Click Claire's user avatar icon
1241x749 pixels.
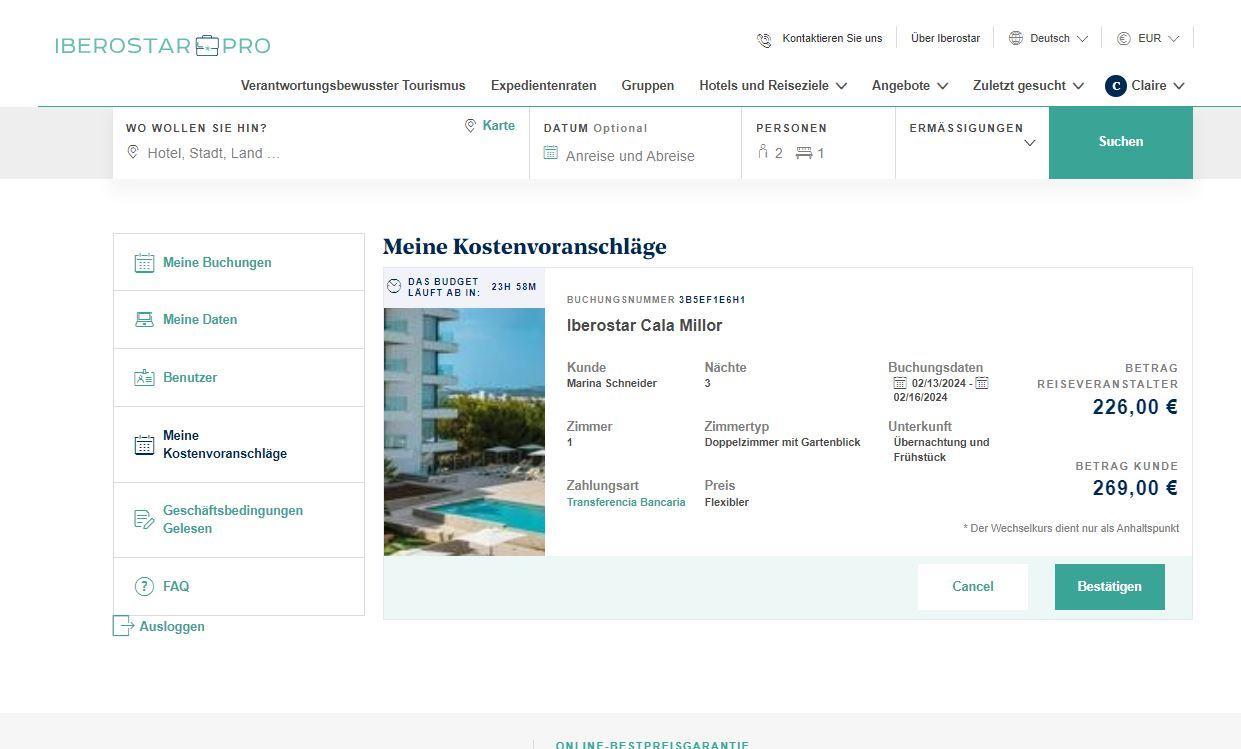[x=1116, y=86]
